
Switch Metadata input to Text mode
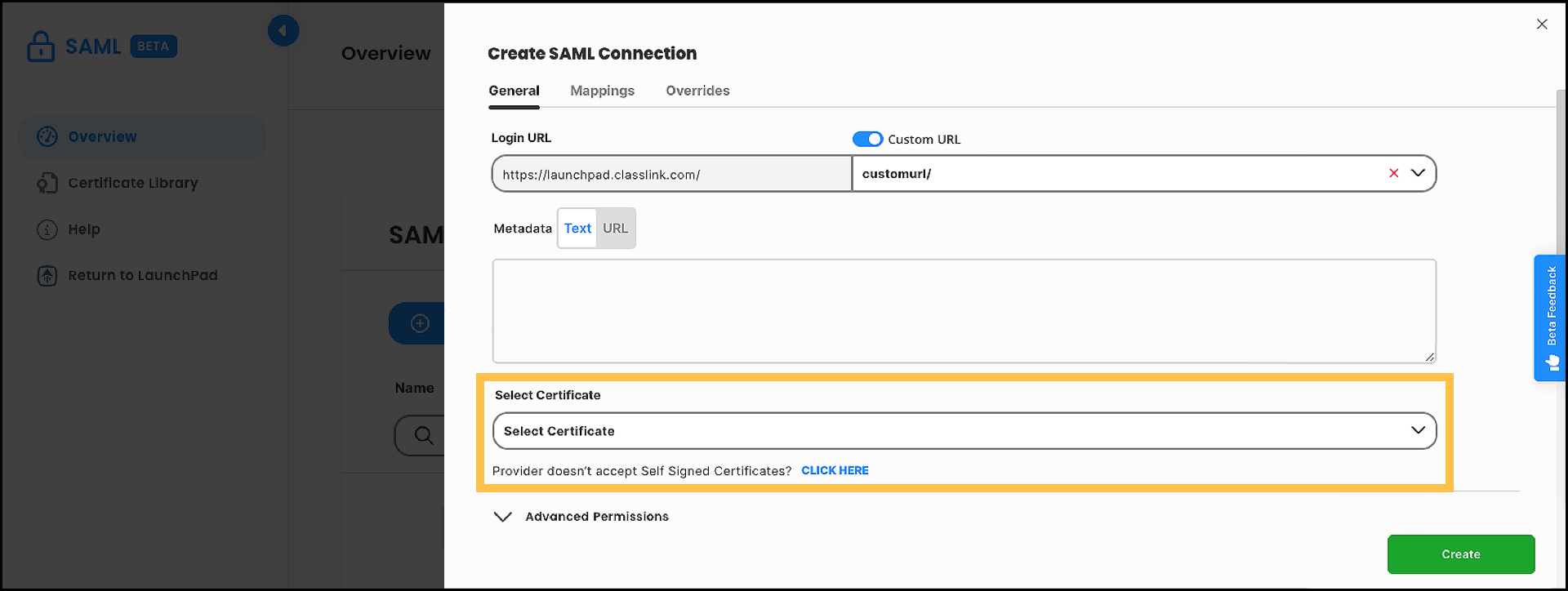click(x=577, y=229)
